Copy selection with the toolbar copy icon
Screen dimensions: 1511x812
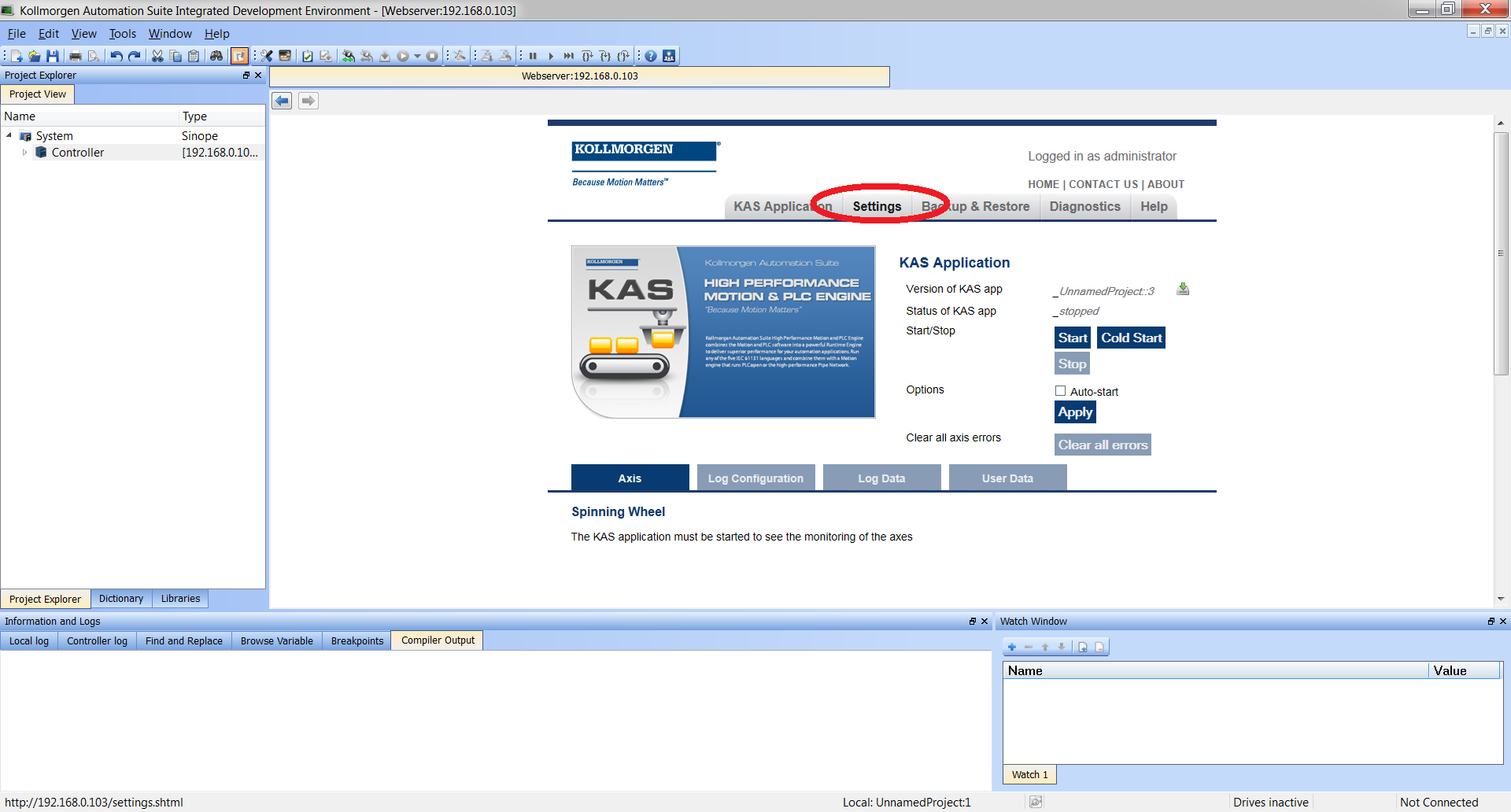click(x=175, y=56)
